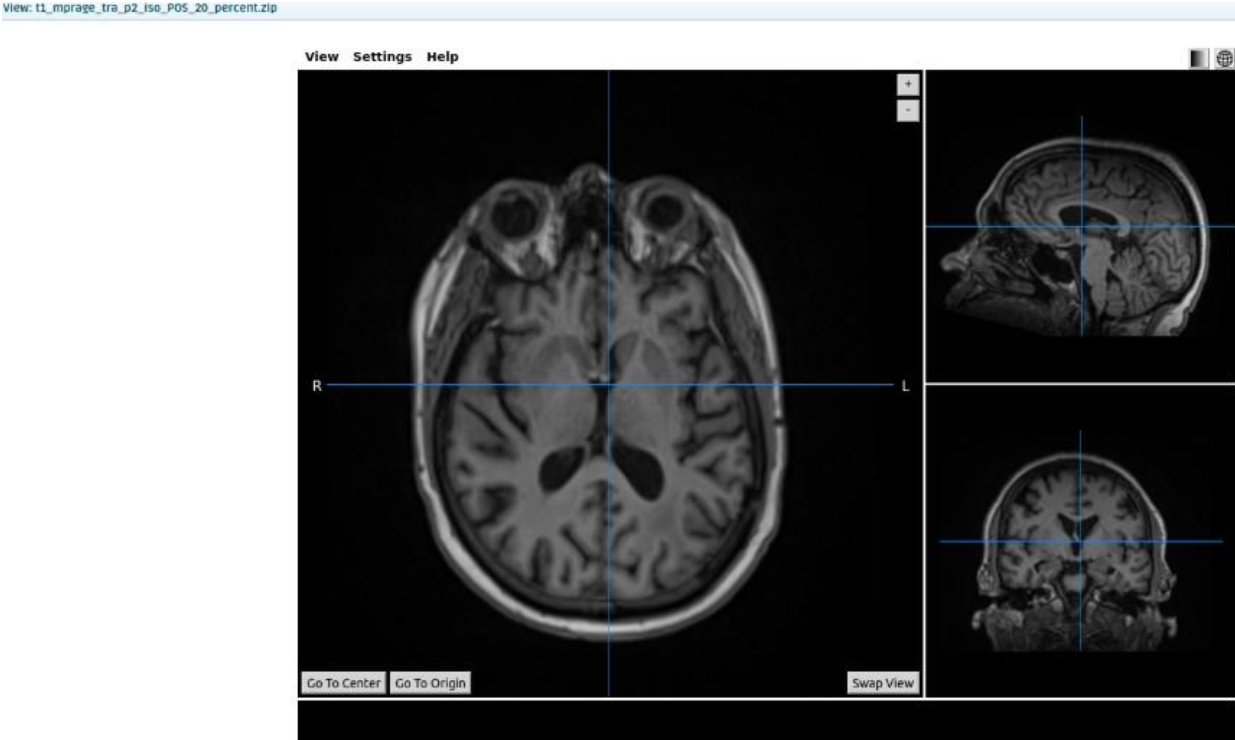Click the eyeball on the L-labeled side
Screen dimensions: 1235x740
tap(664, 211)
